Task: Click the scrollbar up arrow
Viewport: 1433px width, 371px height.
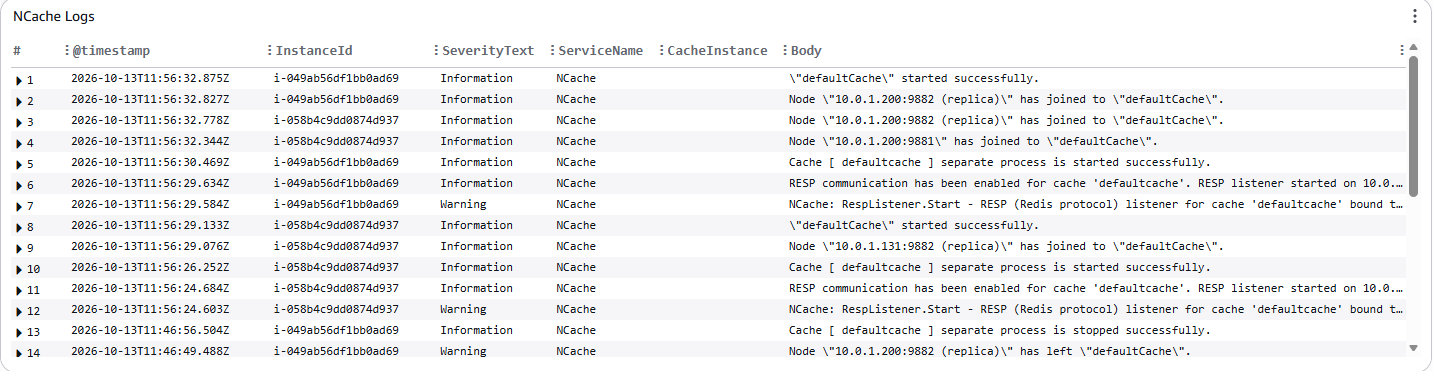Action: [1413, 48]
